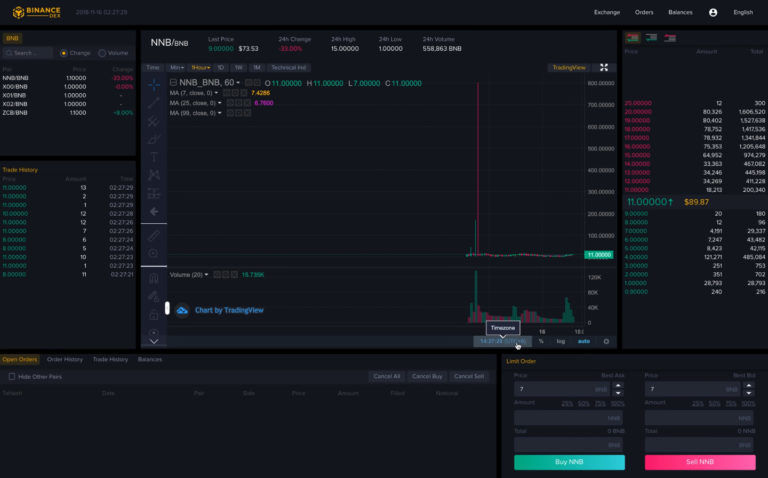
Task: Switch to bottom Trade History tab
Action: (110, 359)
